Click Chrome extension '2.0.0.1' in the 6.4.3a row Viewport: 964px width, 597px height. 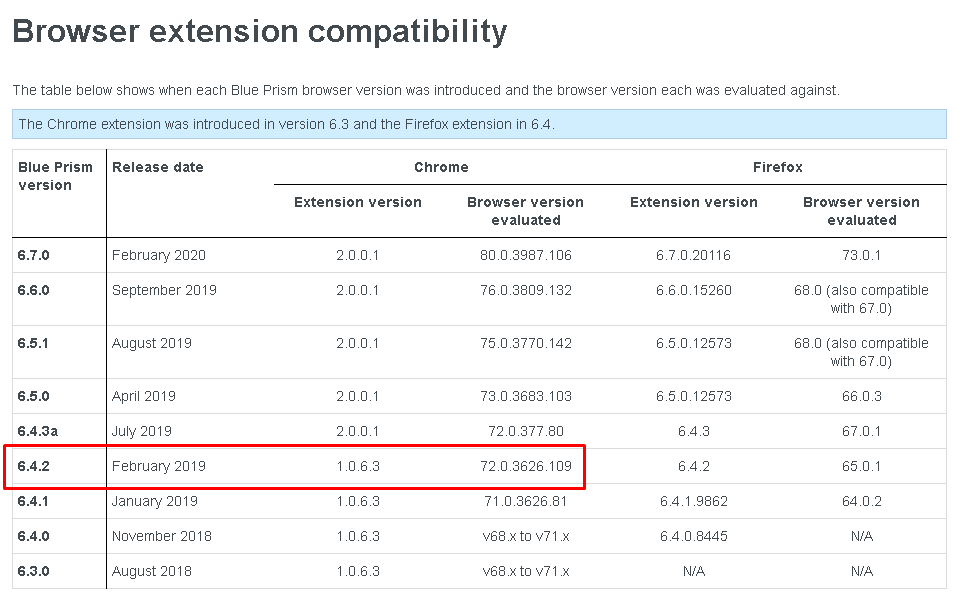[x=358, y=431]
